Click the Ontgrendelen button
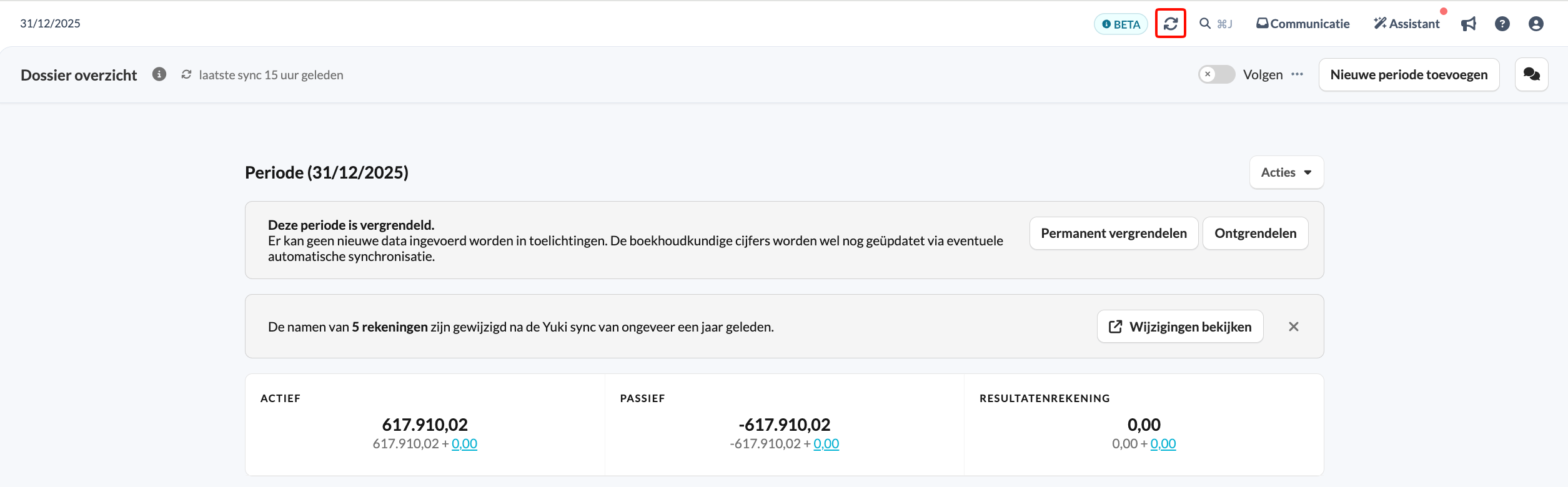1568x487 pixels. [x=1256, y=234]
